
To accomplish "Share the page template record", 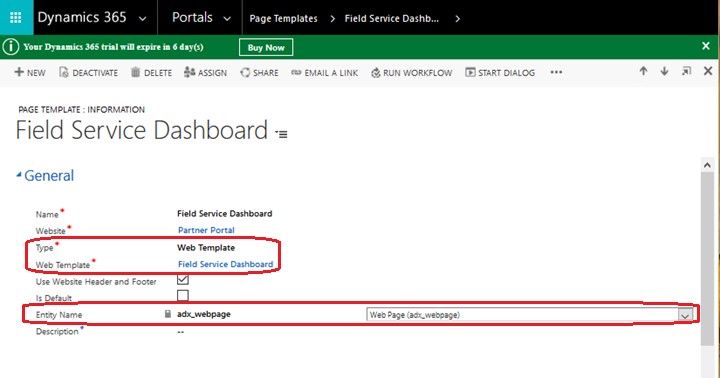I will click(x=259, y=73).
